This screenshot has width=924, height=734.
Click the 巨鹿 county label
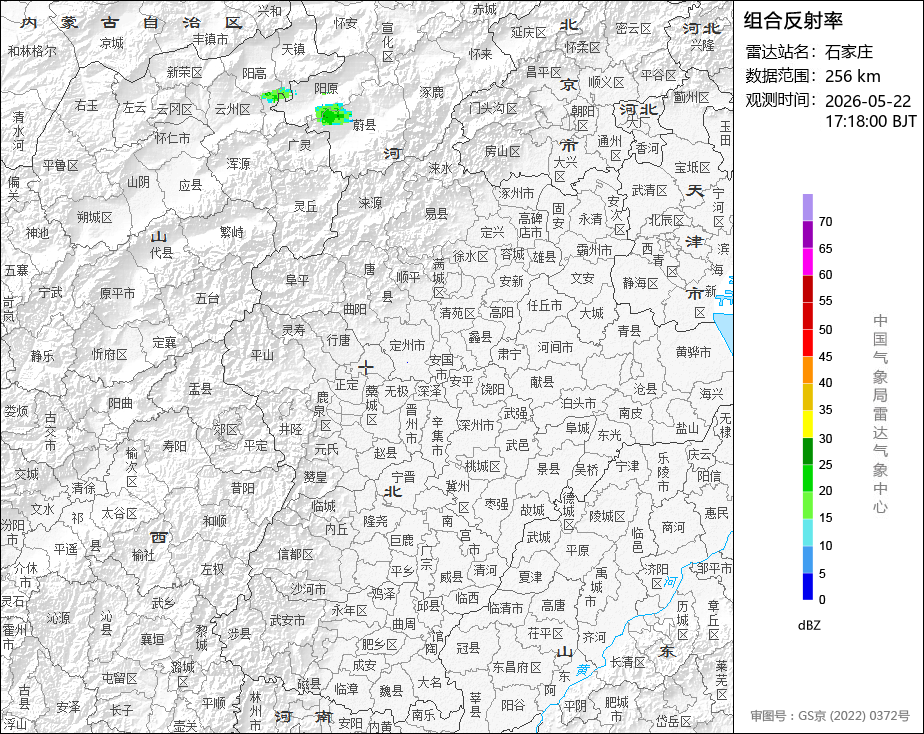point(401,540)
